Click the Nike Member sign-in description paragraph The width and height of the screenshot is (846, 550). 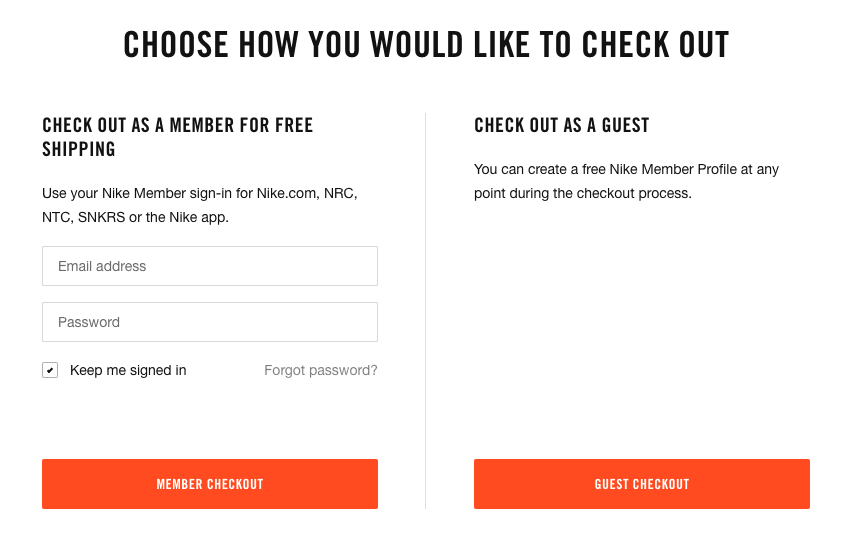[x=200, y=205]
